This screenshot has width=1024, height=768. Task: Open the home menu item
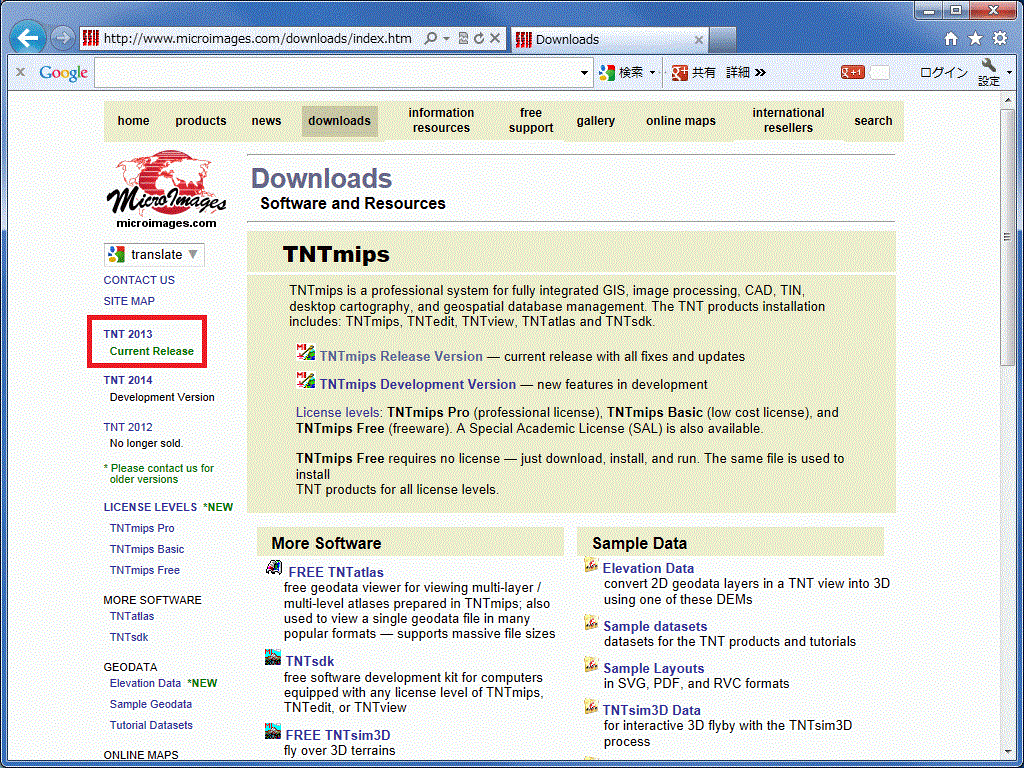pos(133,121)
